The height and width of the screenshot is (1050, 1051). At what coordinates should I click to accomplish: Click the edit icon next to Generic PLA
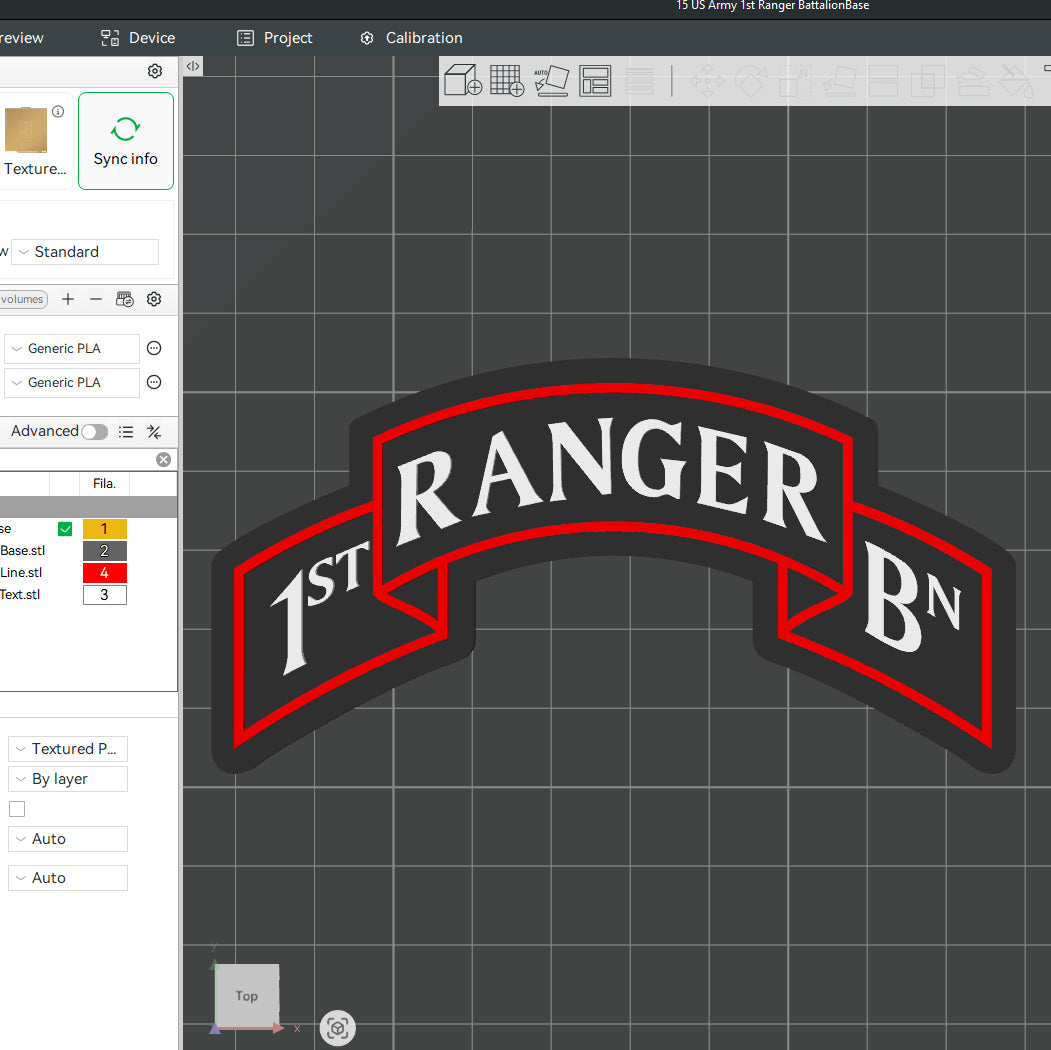[154, 348]
